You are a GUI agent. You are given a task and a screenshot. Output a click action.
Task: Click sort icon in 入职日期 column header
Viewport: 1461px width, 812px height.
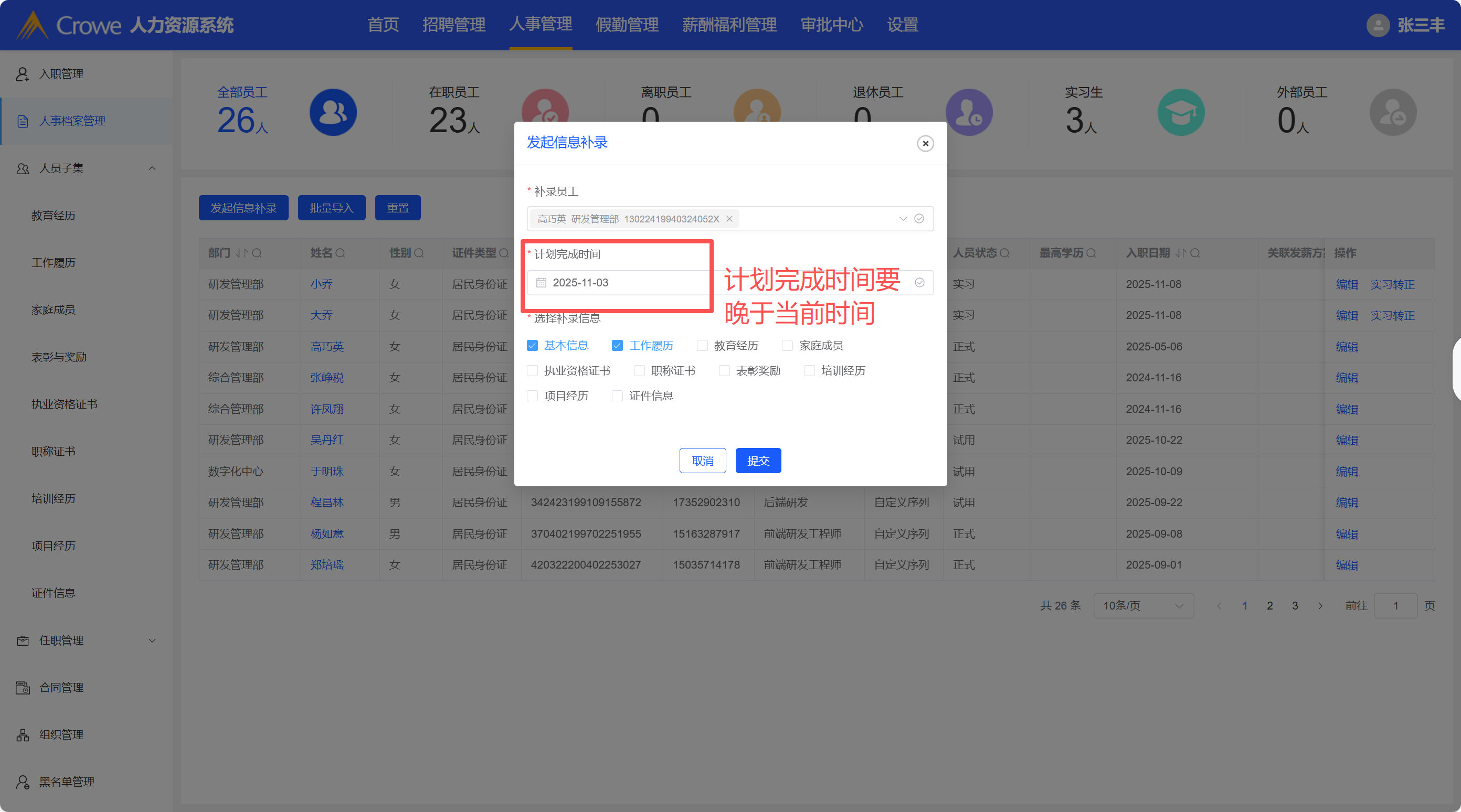point(1180,253)
